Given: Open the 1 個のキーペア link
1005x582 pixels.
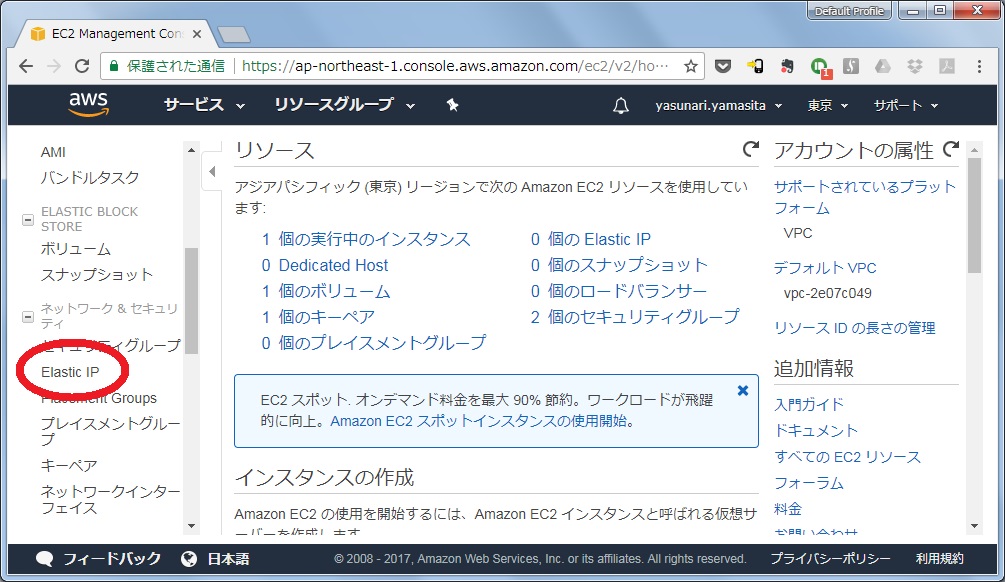Looking at the screenshot, I should 318,317.
